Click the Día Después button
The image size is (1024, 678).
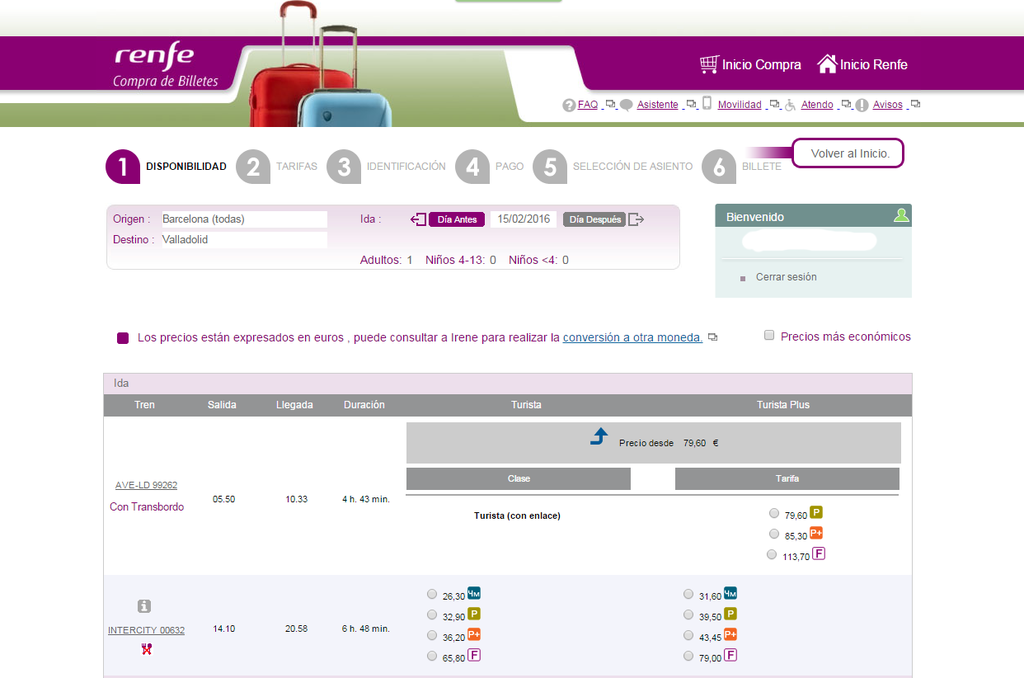click(594, 219)
